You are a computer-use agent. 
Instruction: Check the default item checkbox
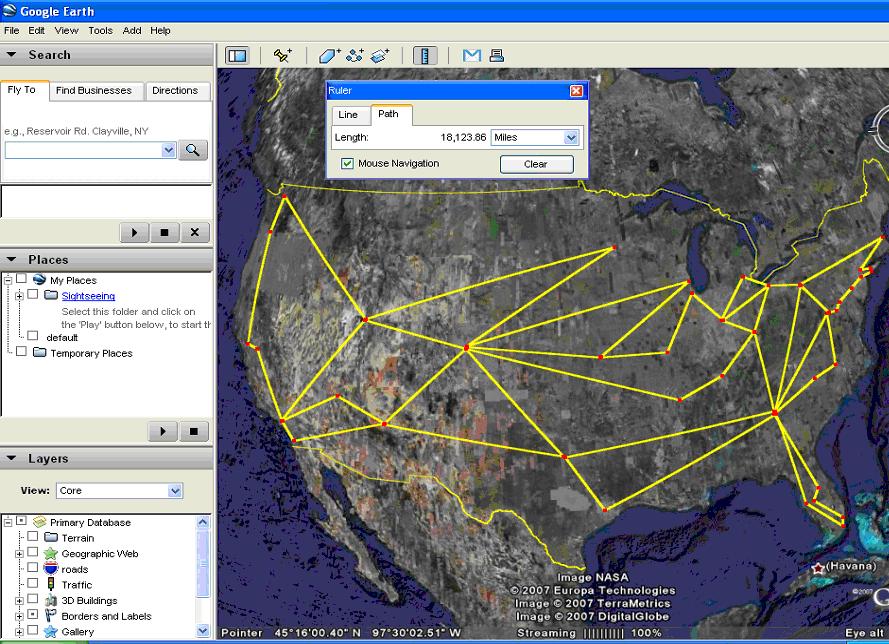(x=33, y=336)
